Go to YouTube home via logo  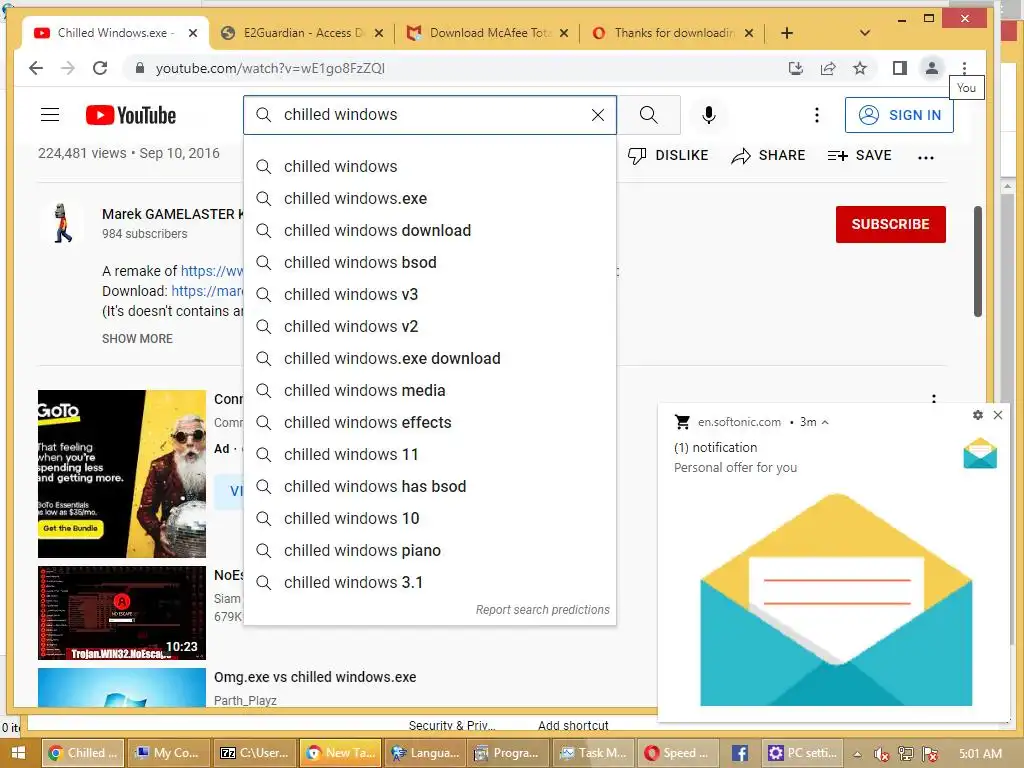pyautogui.click(x=131, y=115)
